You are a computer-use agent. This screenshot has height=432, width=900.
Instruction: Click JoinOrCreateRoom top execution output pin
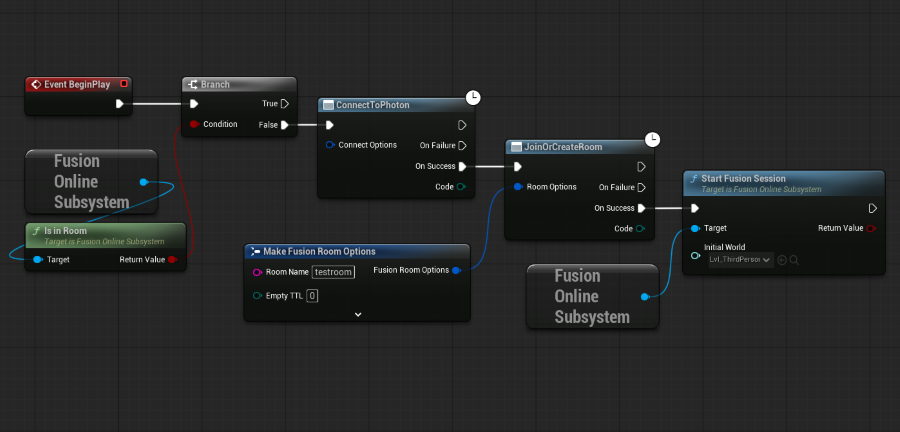click(x=642, y=166)
